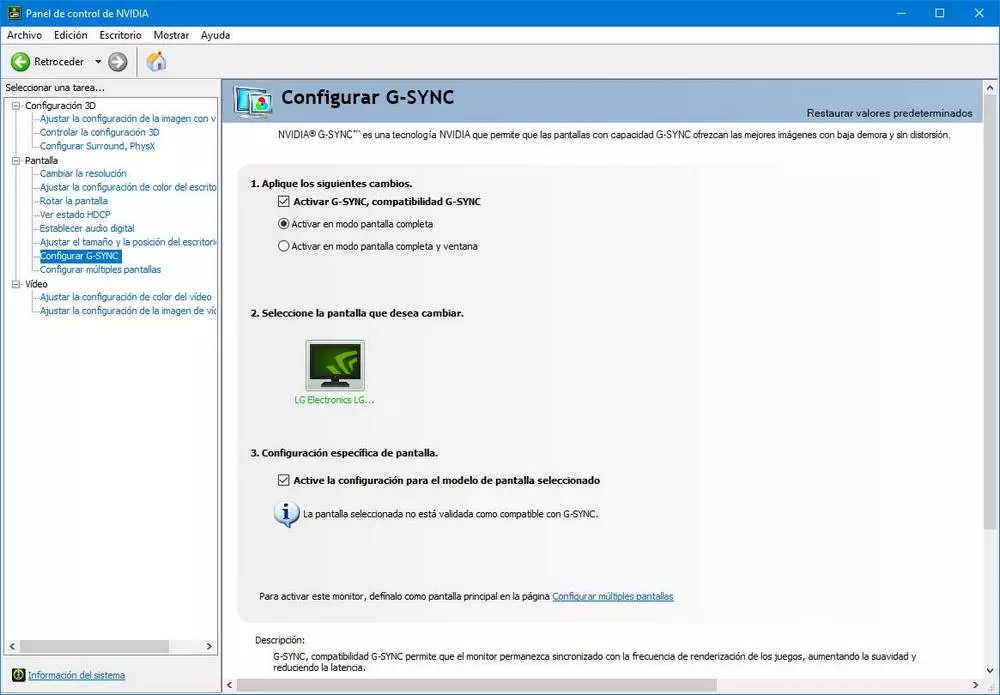Close the Panel de control de NVIDIA window

pos(979,13)
